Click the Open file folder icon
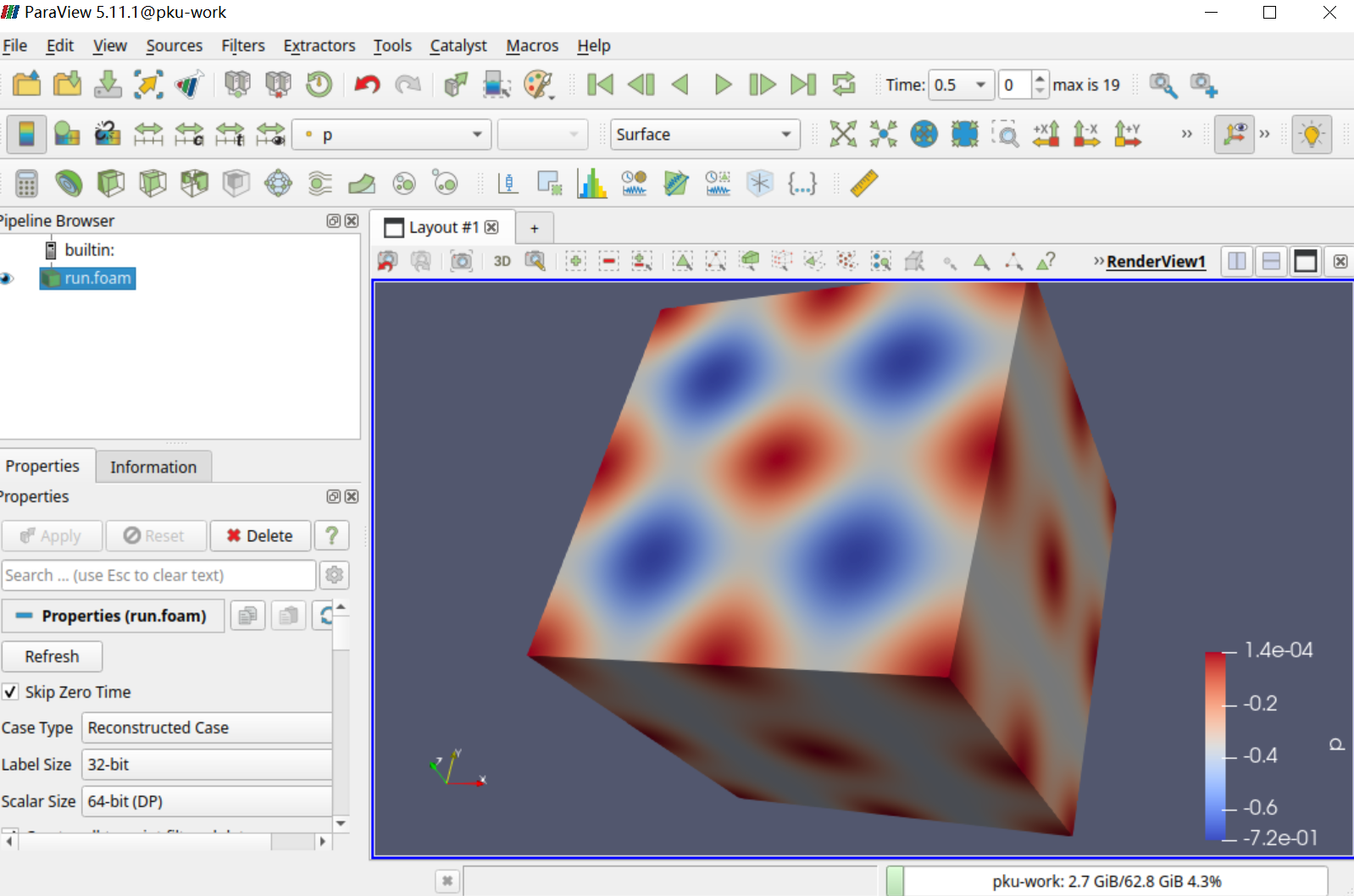 click(27, 84)
